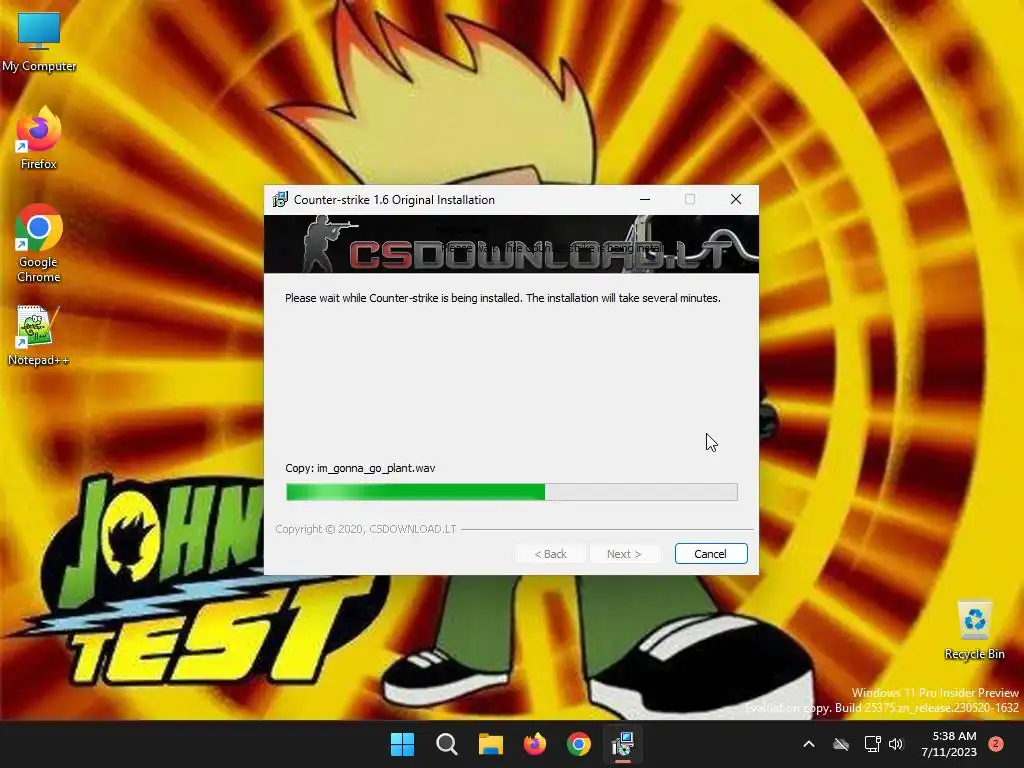Select the Recycle Bin desktop icon

click(x=974, y=630)
